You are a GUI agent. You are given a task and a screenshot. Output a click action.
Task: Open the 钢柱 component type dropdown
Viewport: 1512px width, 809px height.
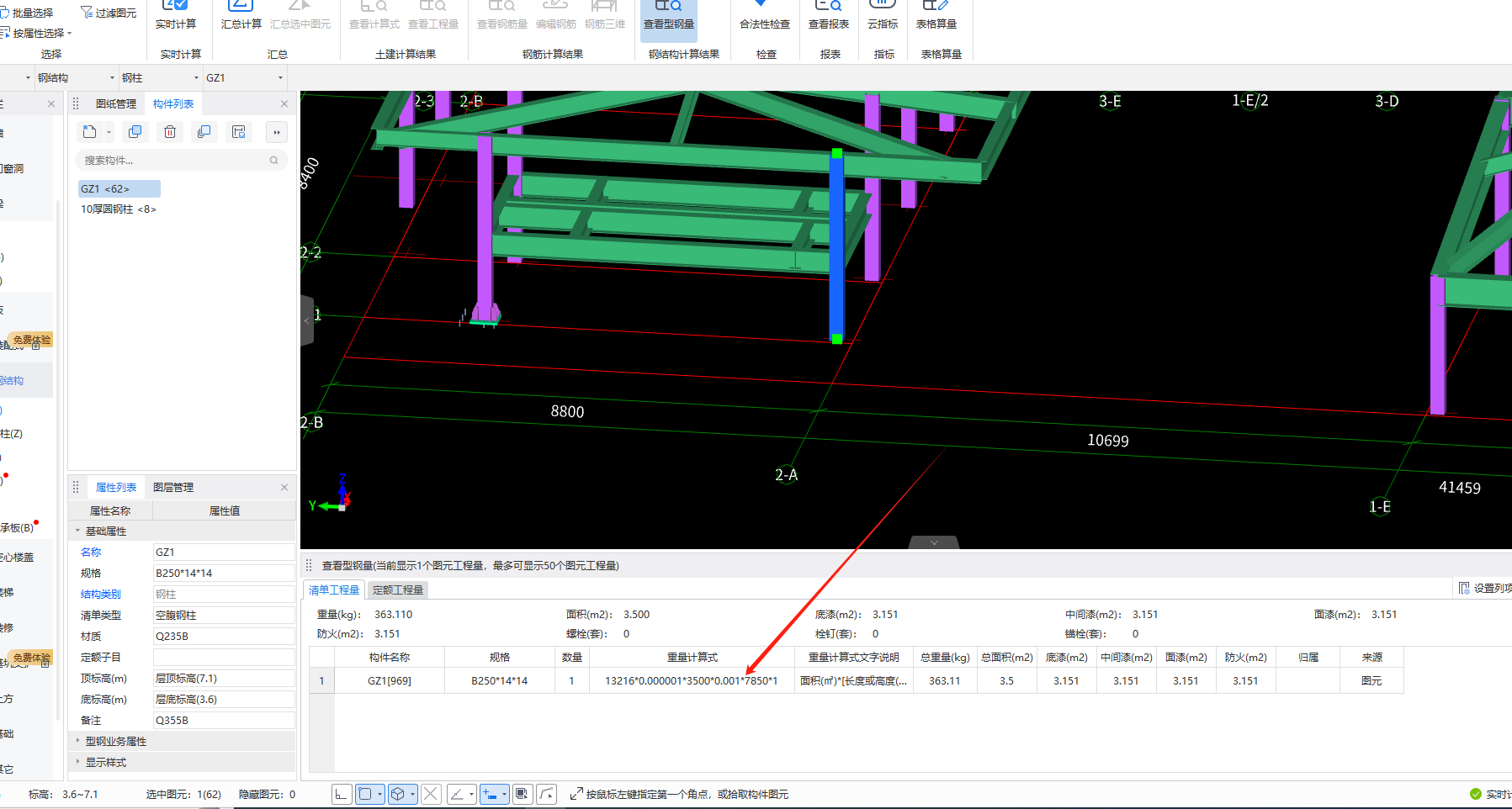(197, 77)
